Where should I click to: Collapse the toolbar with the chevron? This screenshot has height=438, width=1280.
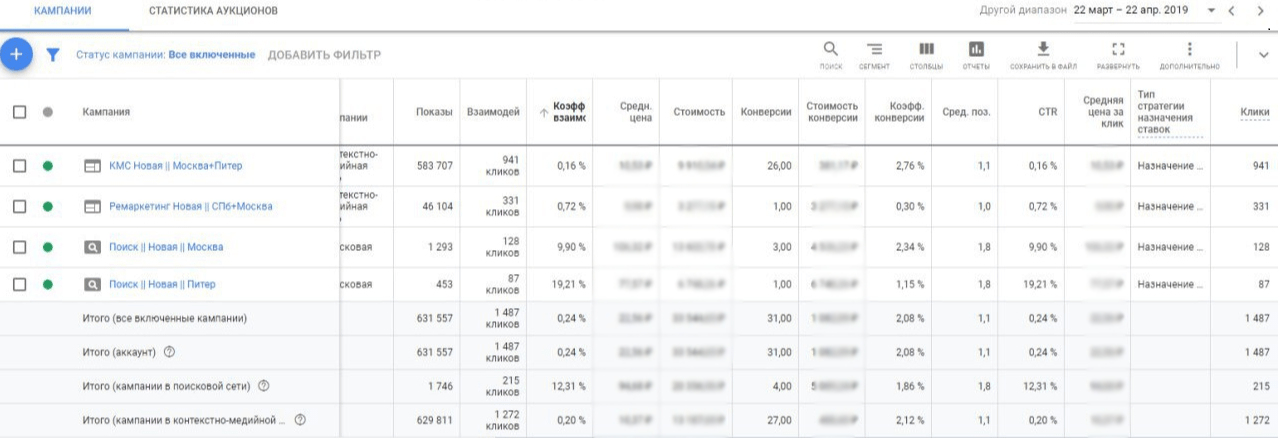pyautogui.click(x=1263, y=56)
